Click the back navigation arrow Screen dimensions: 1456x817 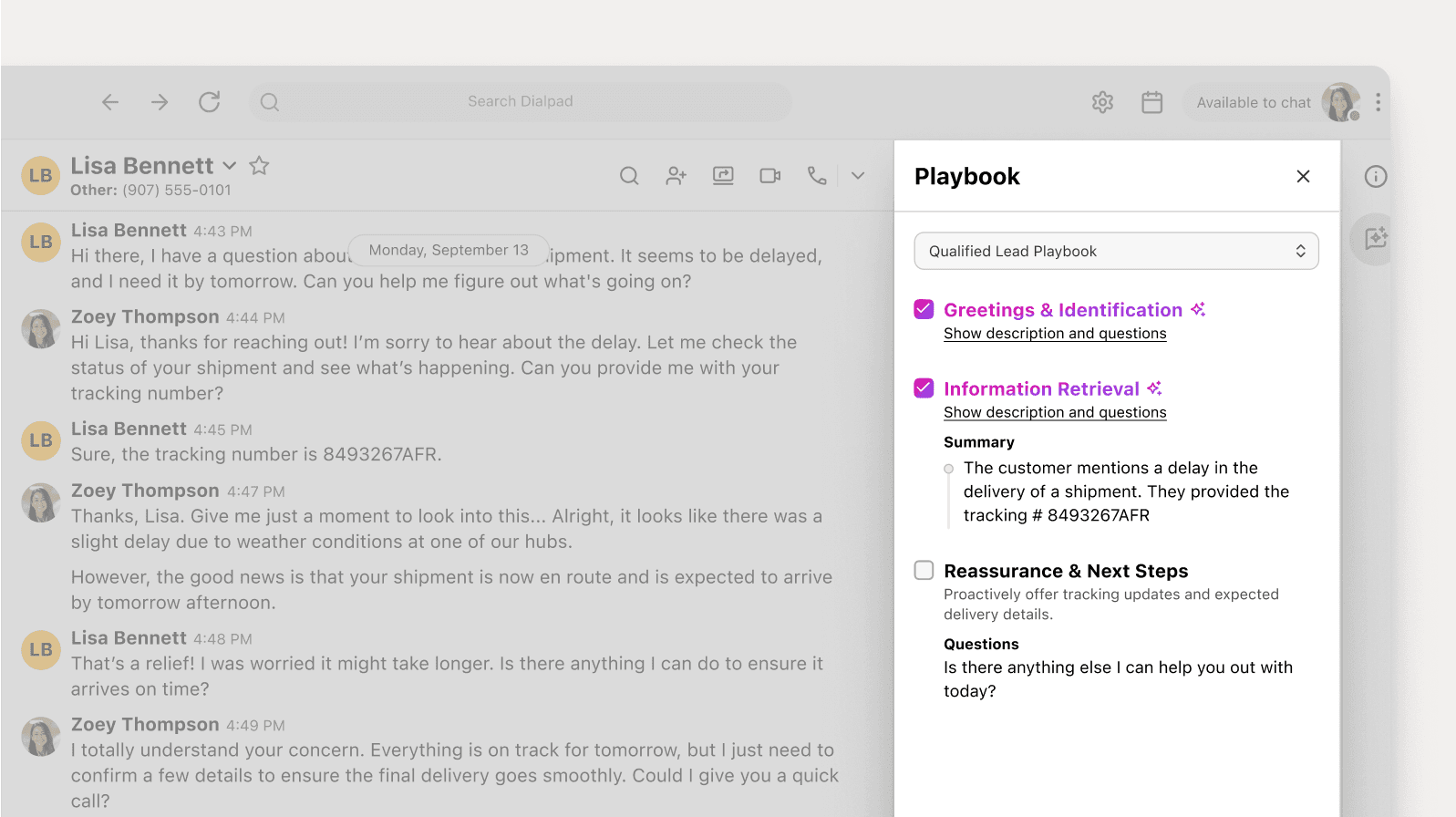[x=110, y=102]
